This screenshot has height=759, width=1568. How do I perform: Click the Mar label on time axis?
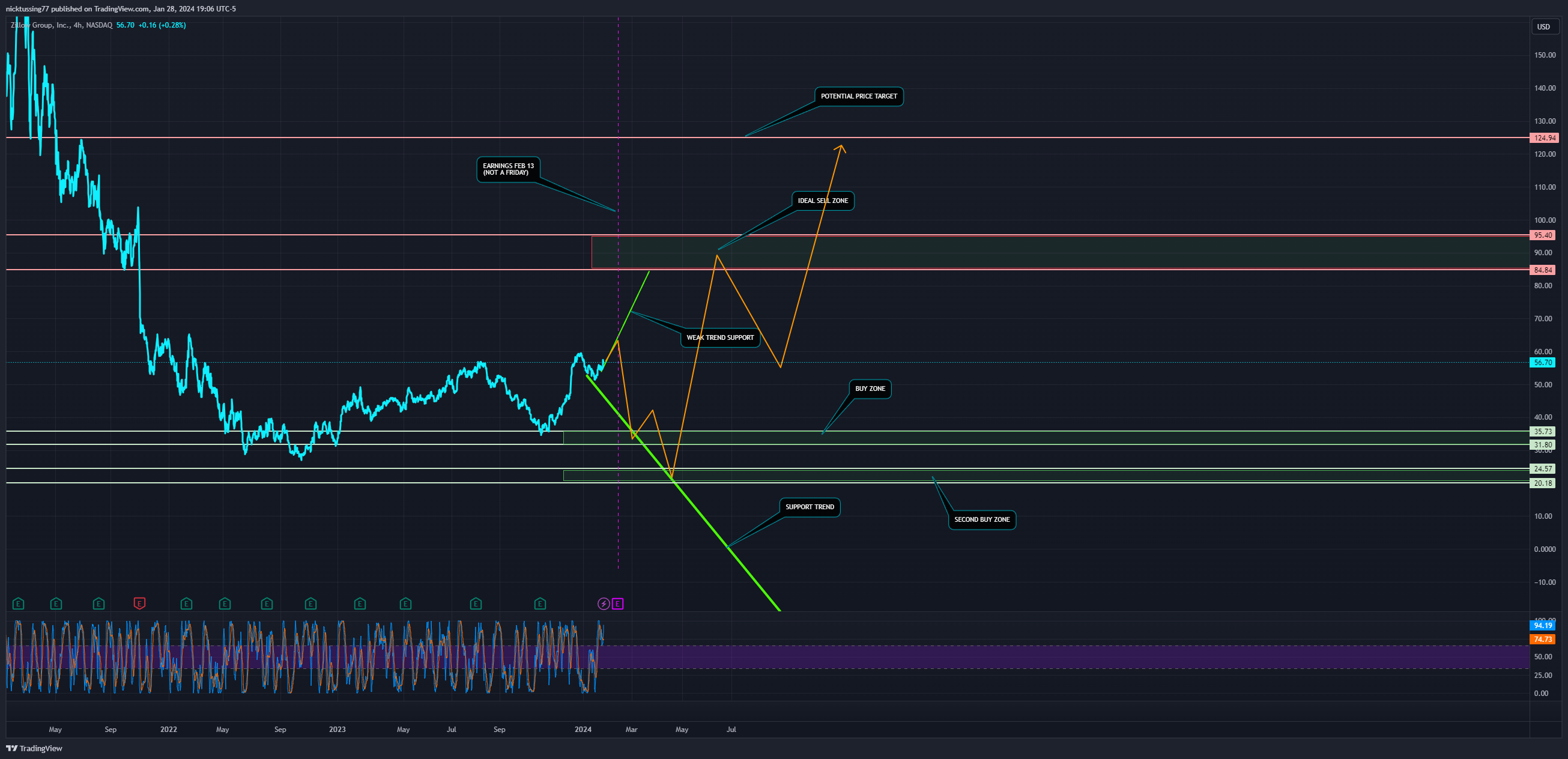coord(632,729)
